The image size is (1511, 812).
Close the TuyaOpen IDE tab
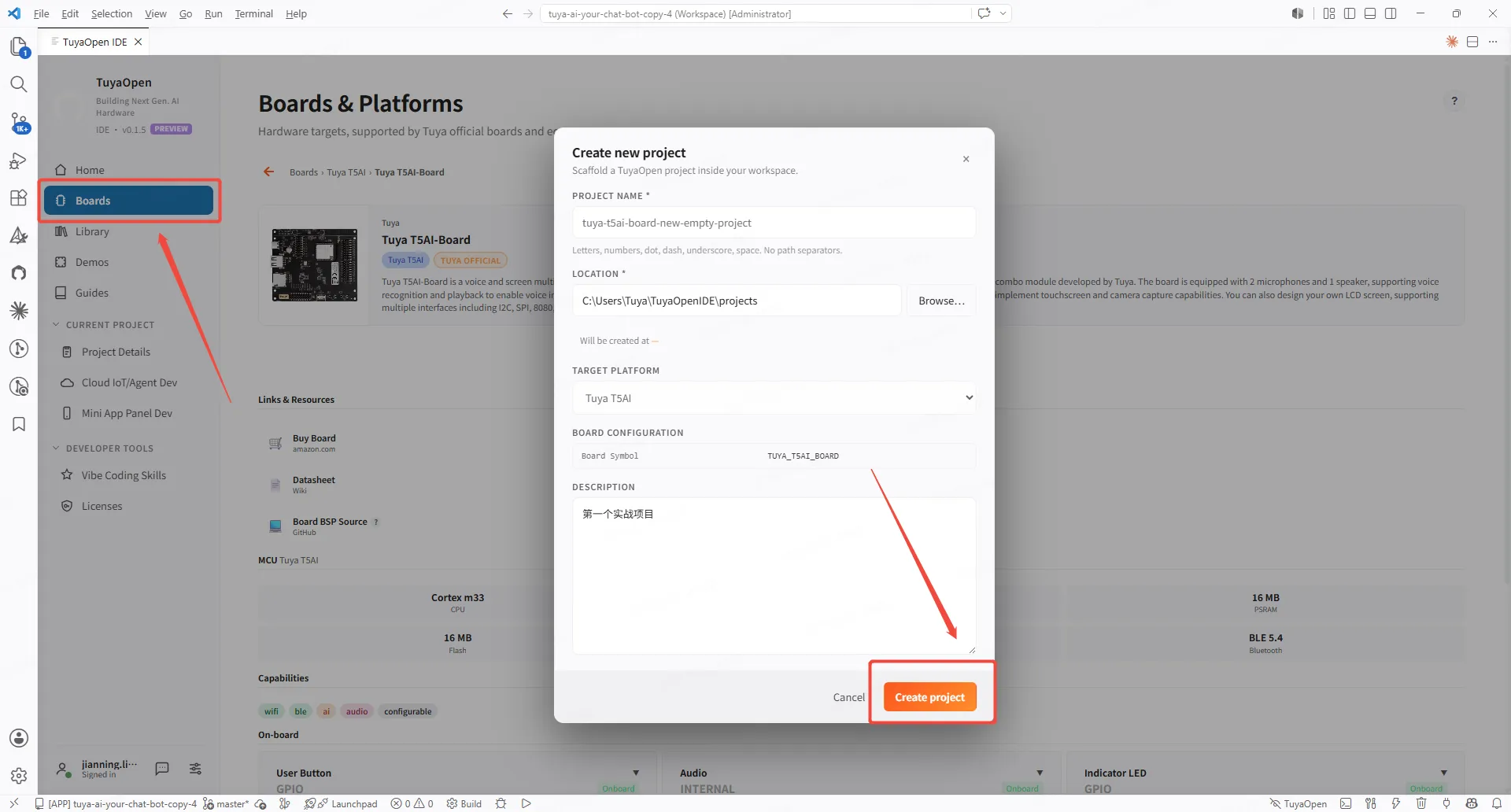(139, 42)
